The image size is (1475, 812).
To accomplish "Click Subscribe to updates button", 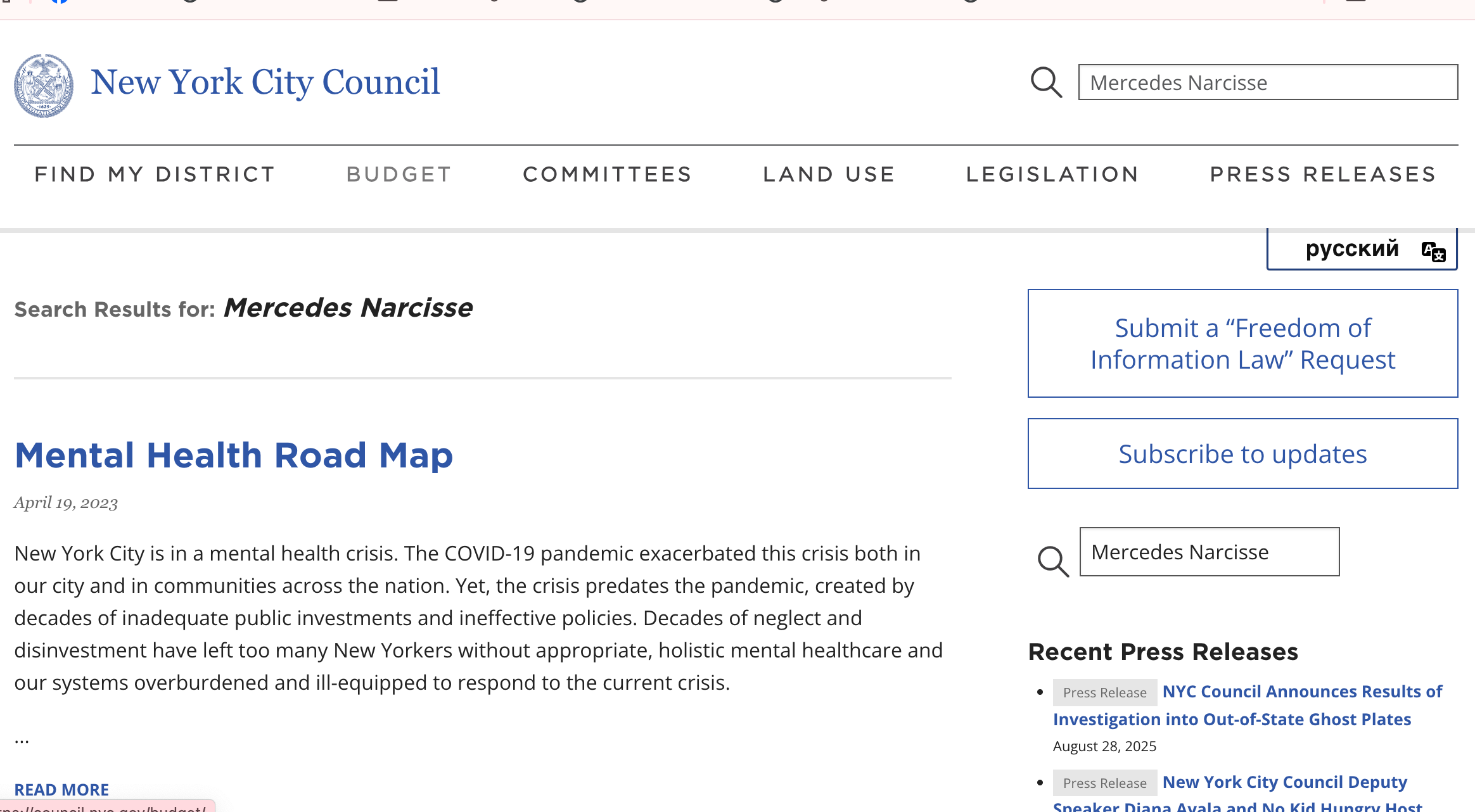I will click(1242, 454).
